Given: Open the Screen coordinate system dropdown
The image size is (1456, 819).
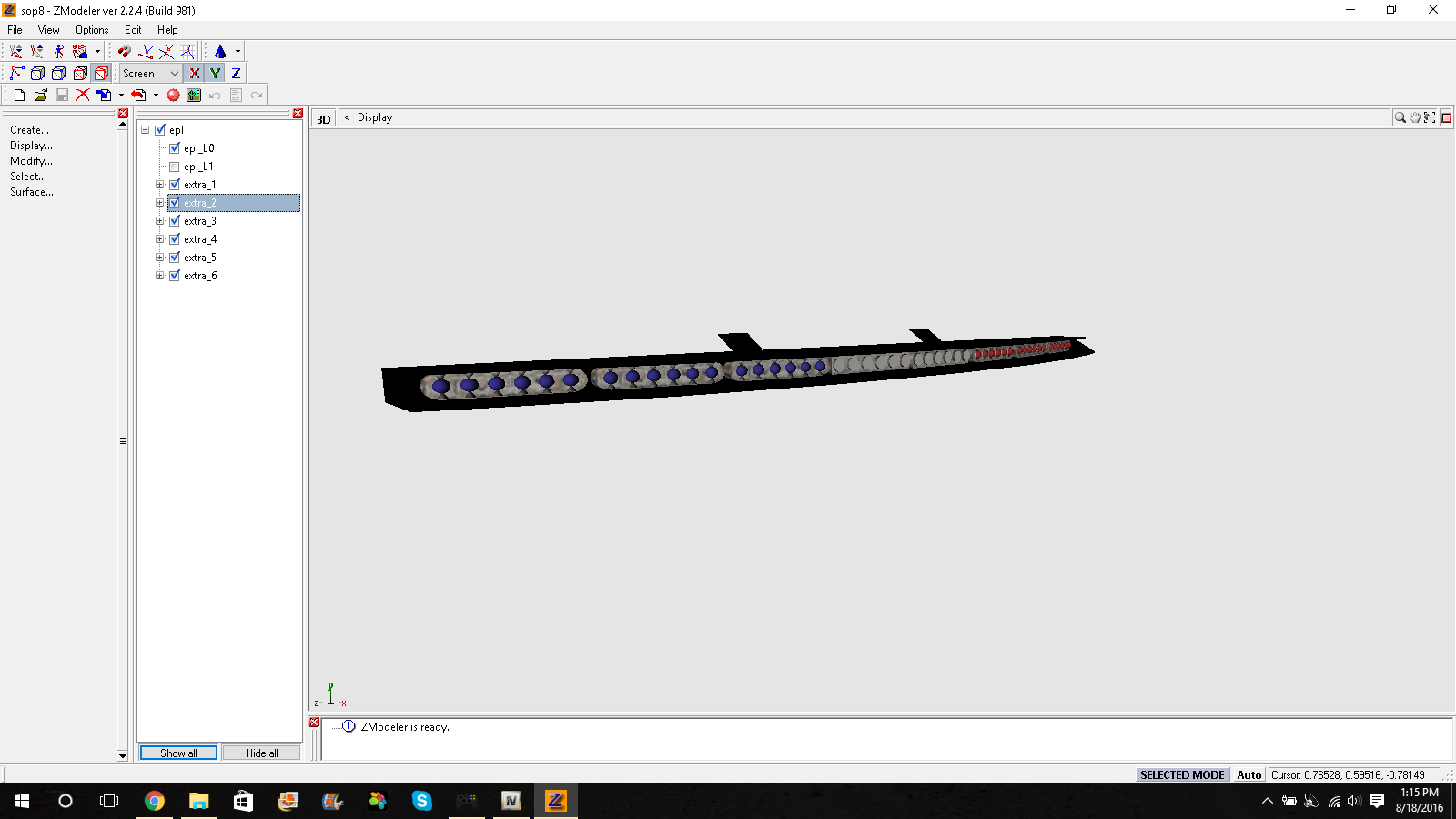Looking at the screenshot, I should pyautogui.click(x=151, y=74).
